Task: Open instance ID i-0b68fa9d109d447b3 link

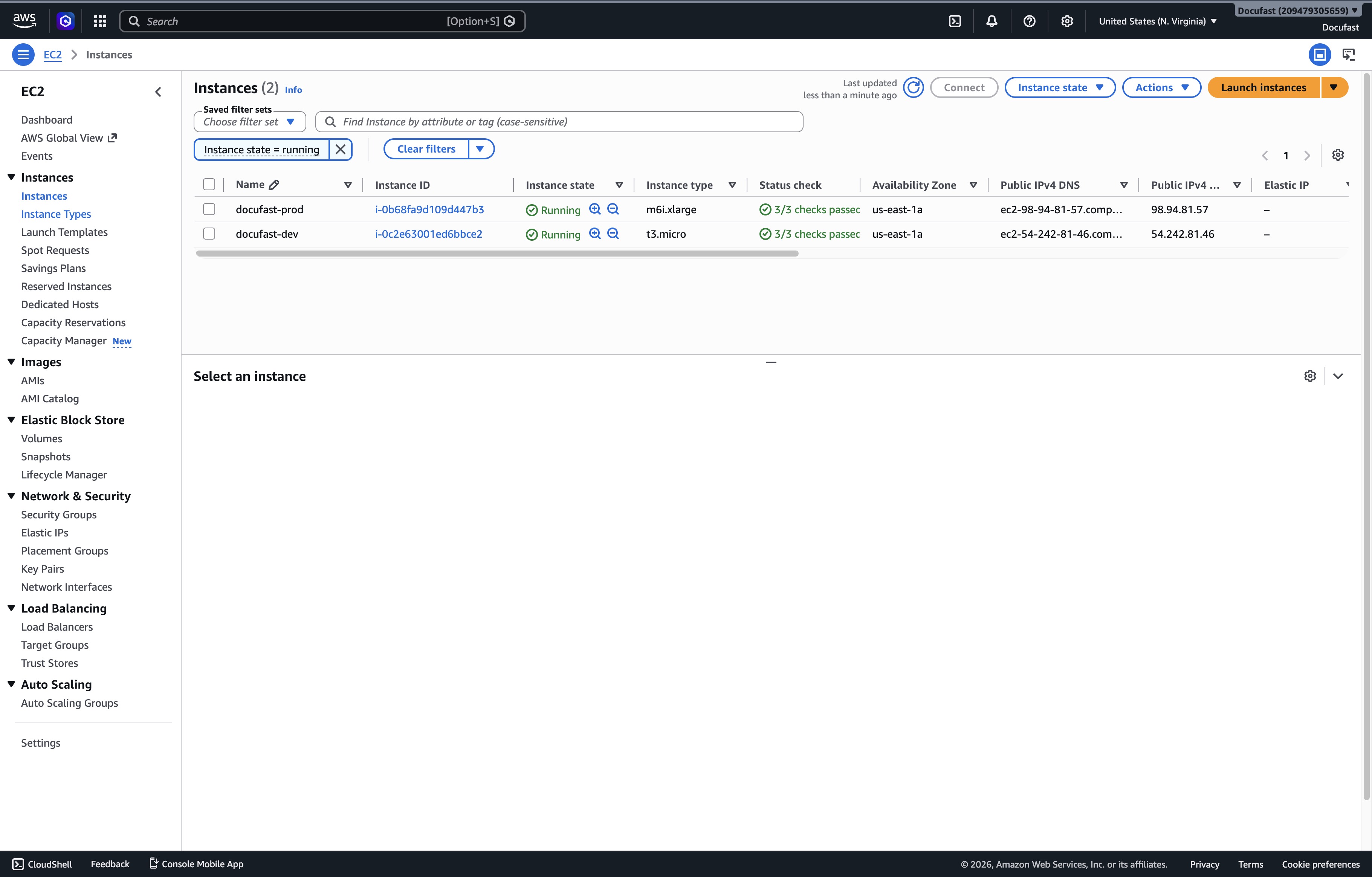Action: tap(429, 209)
